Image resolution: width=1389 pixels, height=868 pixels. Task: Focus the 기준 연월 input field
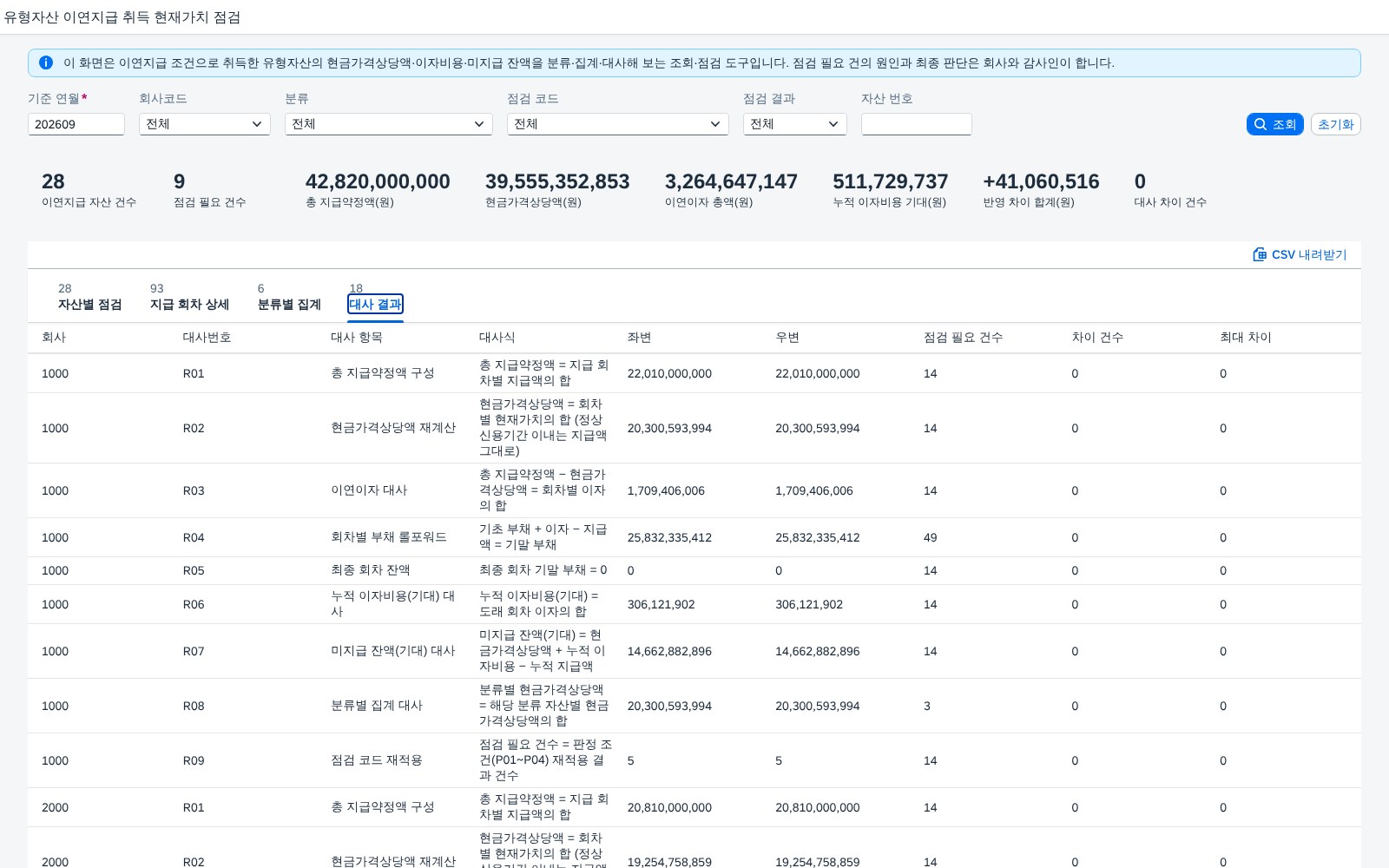(76, 124)
